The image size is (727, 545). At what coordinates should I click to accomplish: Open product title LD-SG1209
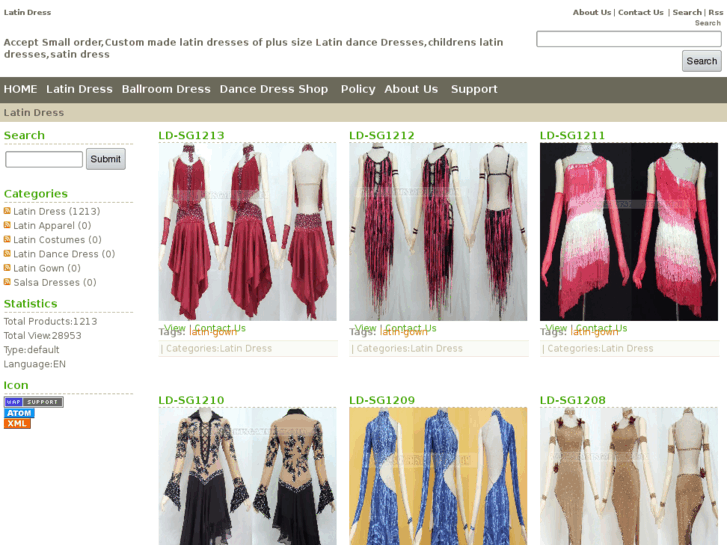tap(382, 400)
